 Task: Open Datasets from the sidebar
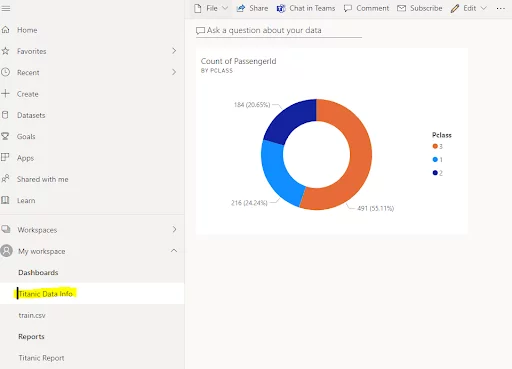click(x=31, y=115)
